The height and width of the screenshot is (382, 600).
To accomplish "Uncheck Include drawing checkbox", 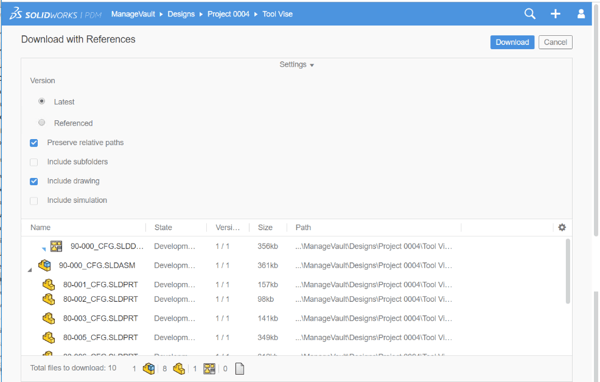I will 34,181.
